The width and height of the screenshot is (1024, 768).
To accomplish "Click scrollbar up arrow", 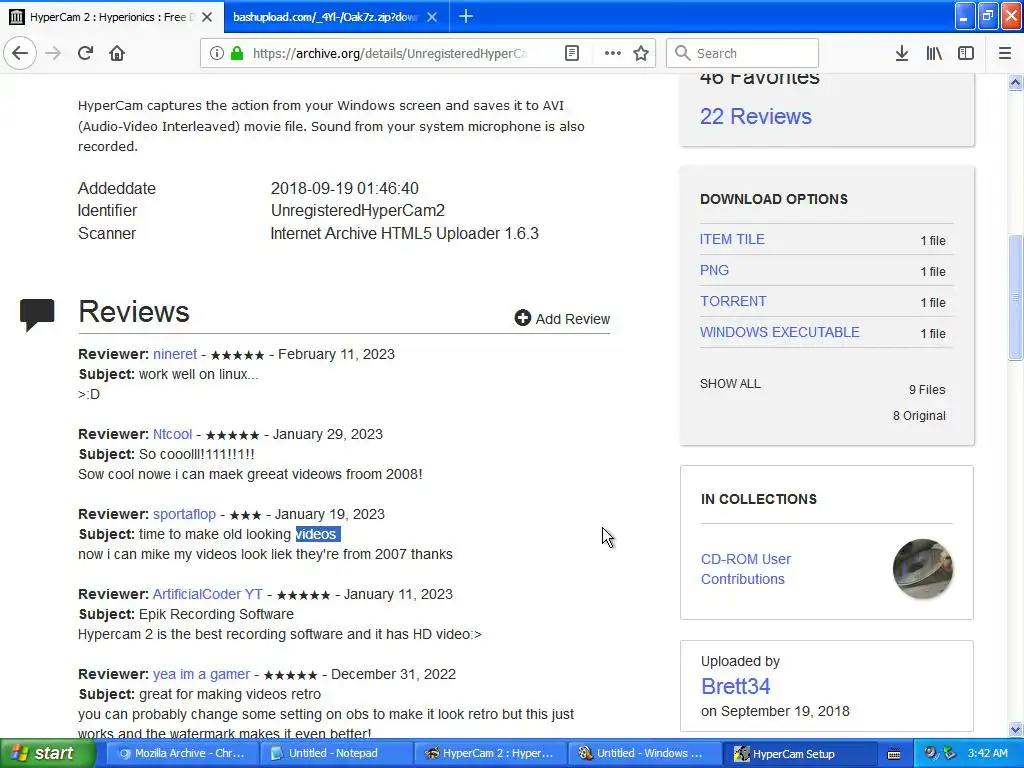I will tap(1015, 82).
